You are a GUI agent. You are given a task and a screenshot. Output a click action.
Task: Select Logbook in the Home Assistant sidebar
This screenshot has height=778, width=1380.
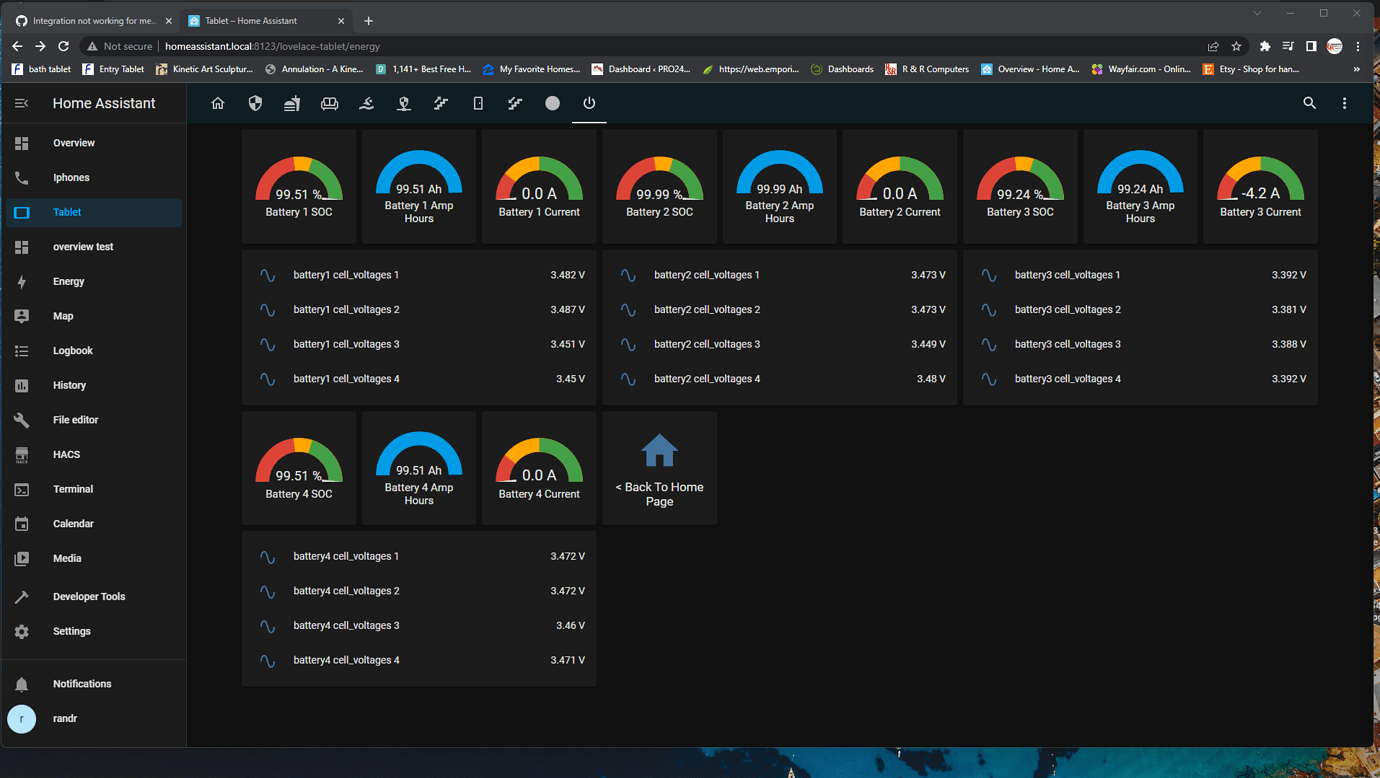click(72, 350)
